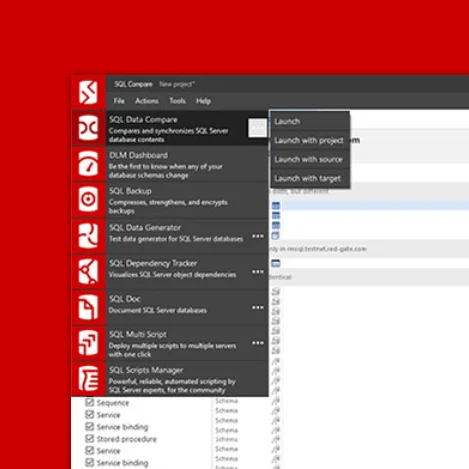Toggle the Stored procedure checkbox
Image resolution: width=469 pixels, height=469 pixels.
(x=89, y=438)
